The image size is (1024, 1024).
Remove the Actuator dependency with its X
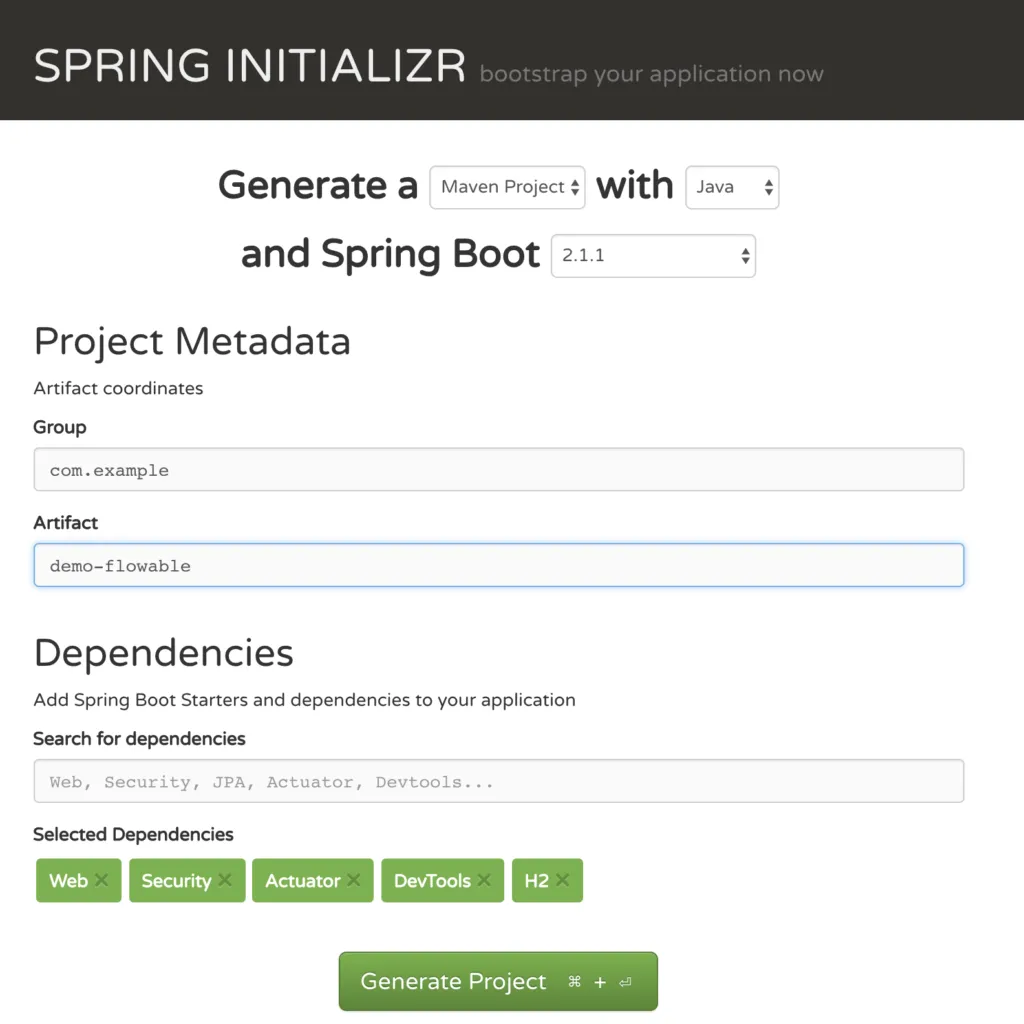(x=353, y=880)
